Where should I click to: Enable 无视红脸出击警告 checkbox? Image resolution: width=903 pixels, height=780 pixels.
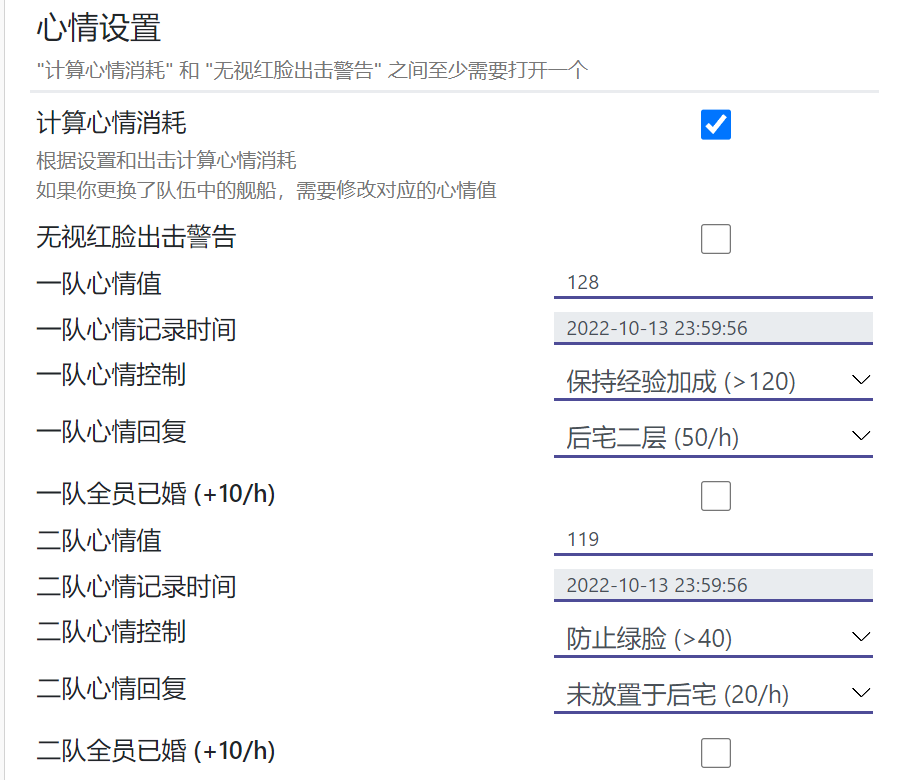(x=716, y=239)
